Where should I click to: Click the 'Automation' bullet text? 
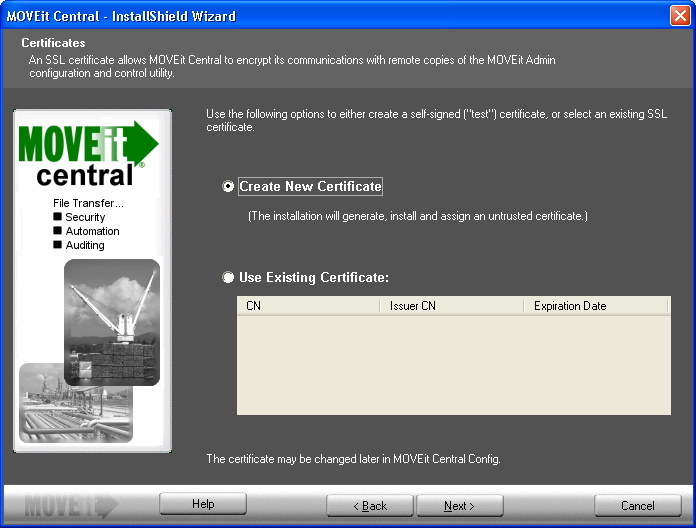[92, 231]
